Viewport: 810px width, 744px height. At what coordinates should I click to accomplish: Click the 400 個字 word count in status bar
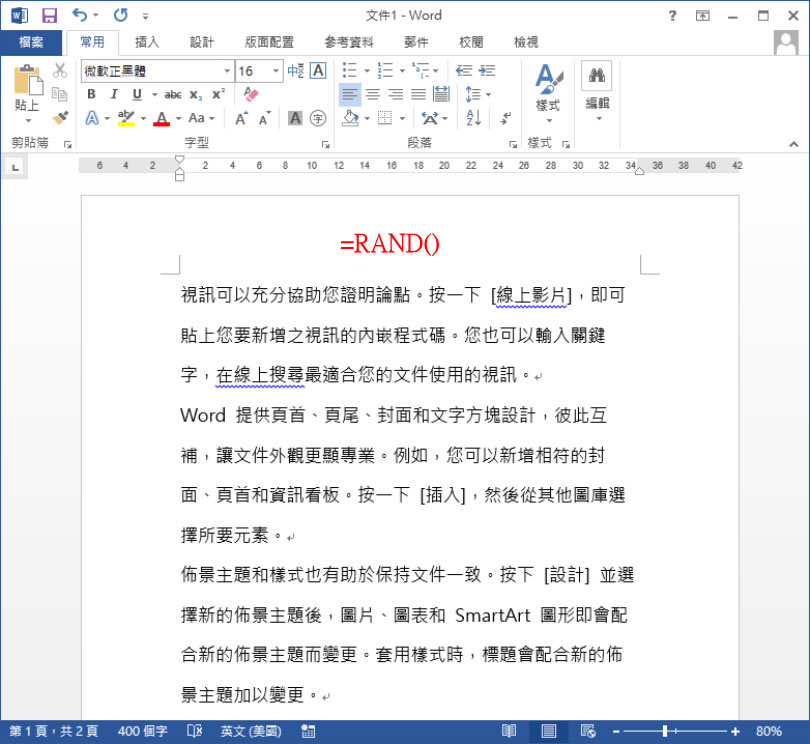coord(143,731)
